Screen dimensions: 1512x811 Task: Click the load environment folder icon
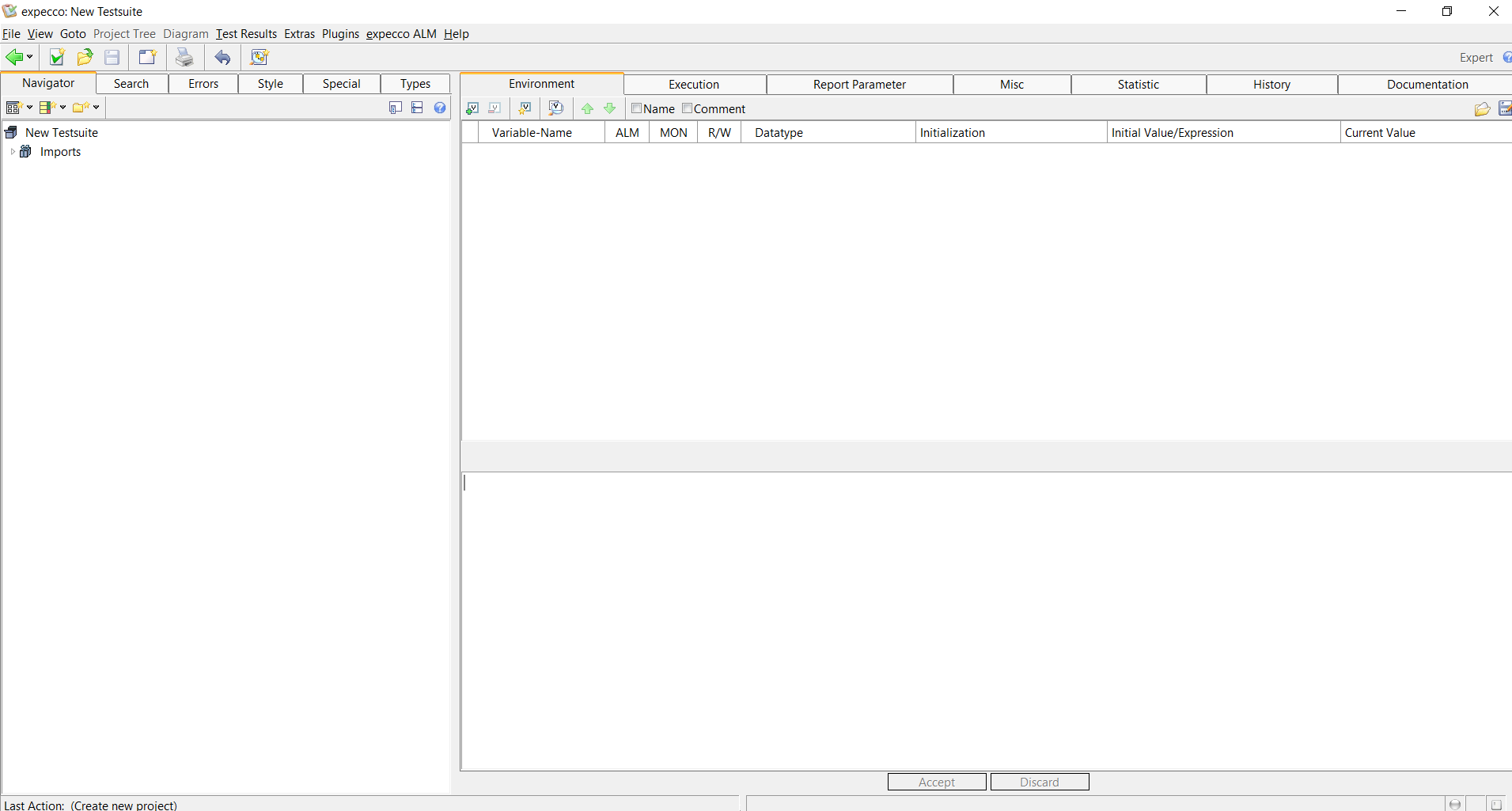click(x=1482, y=109)
